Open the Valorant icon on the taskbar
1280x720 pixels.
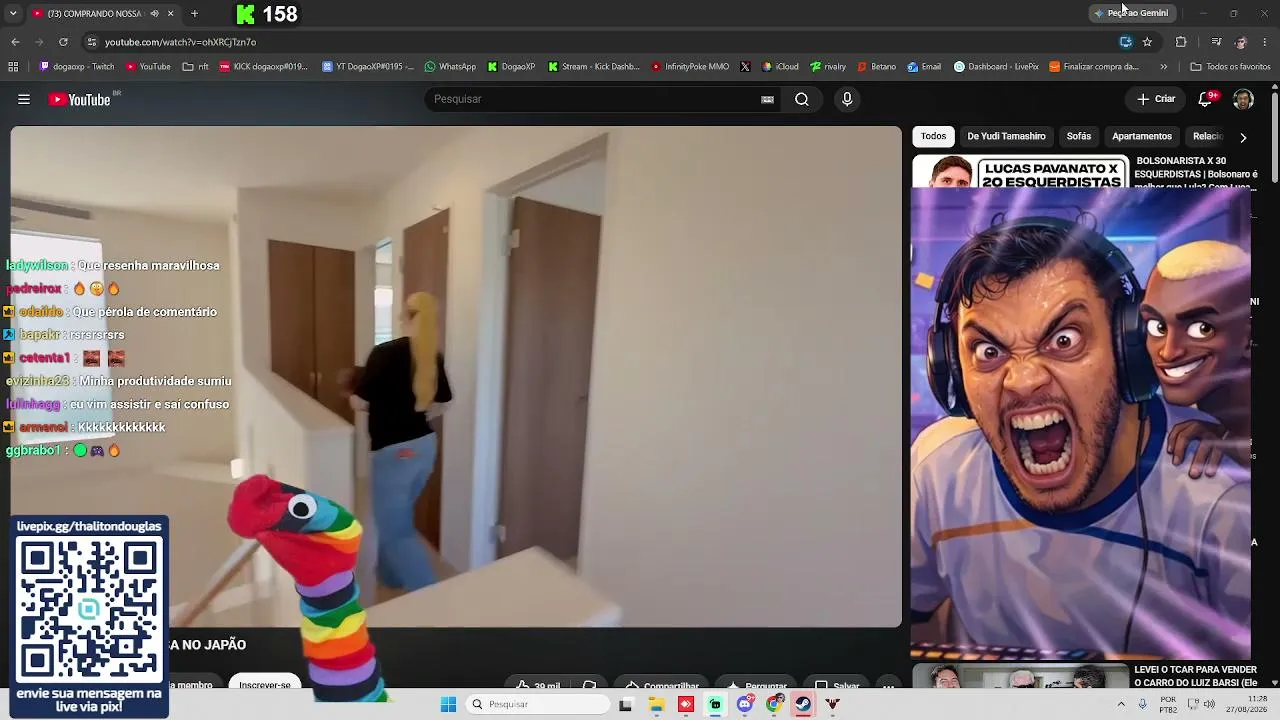click(832, 704)
